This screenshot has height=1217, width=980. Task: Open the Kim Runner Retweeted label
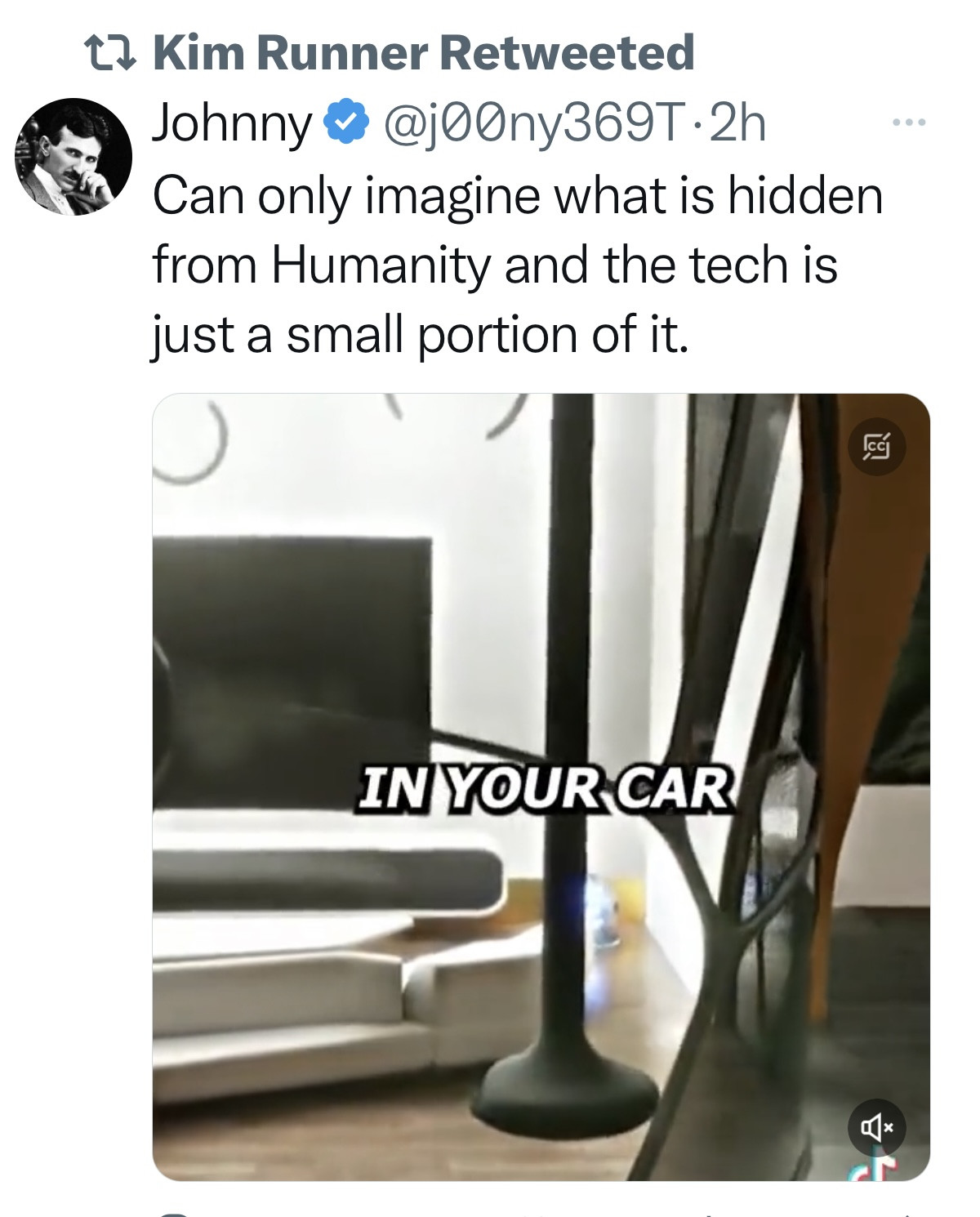click(423, 53)
